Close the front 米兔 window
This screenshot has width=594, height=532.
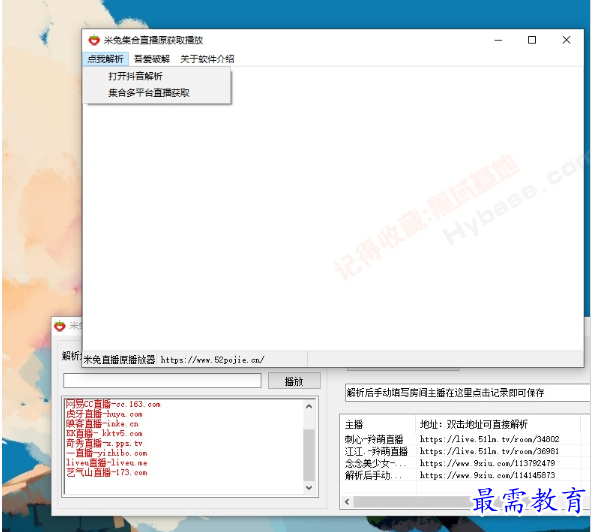tap(566, 40)
